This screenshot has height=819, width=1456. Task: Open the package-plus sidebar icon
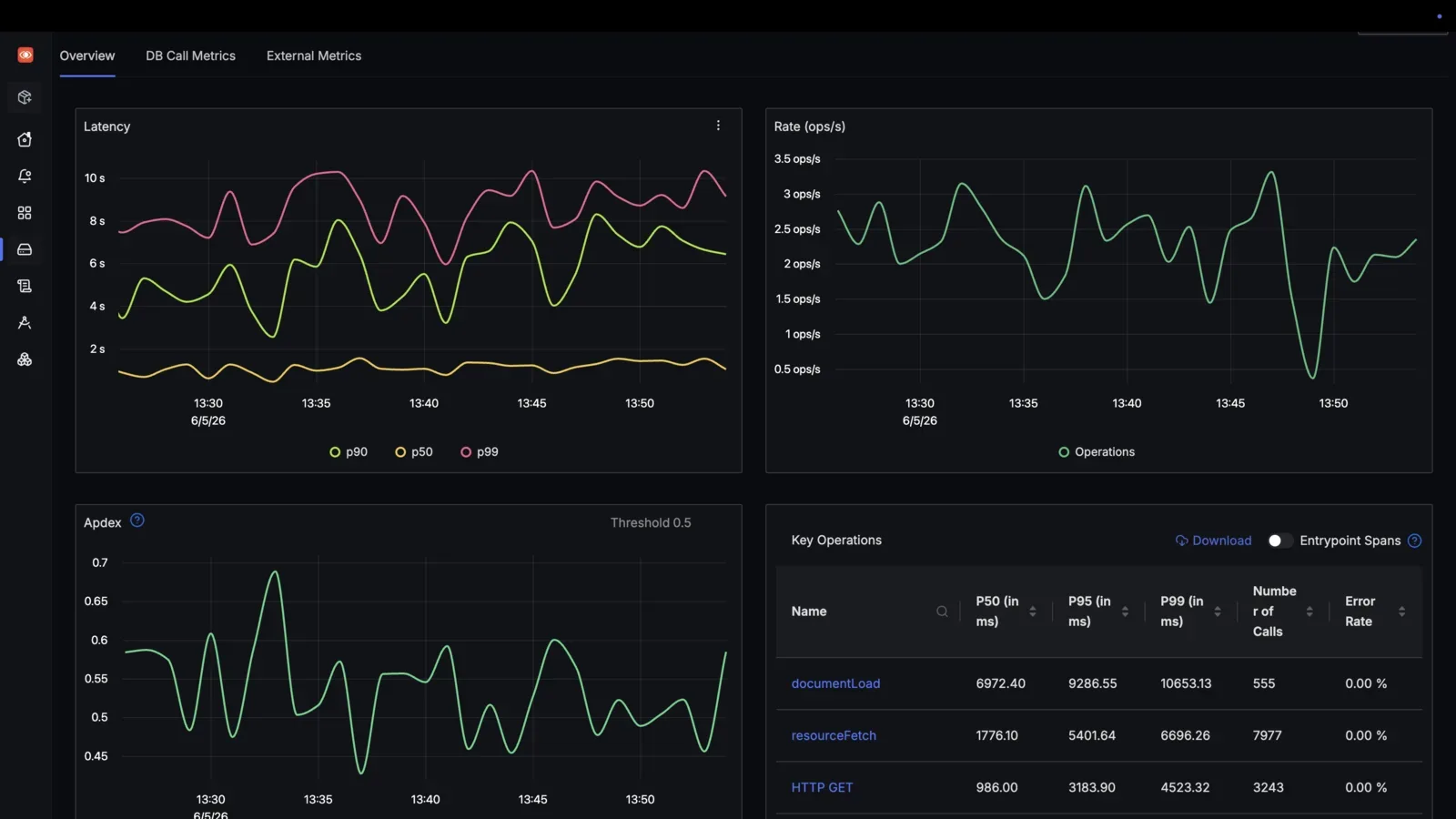click(x=25, y=97)
